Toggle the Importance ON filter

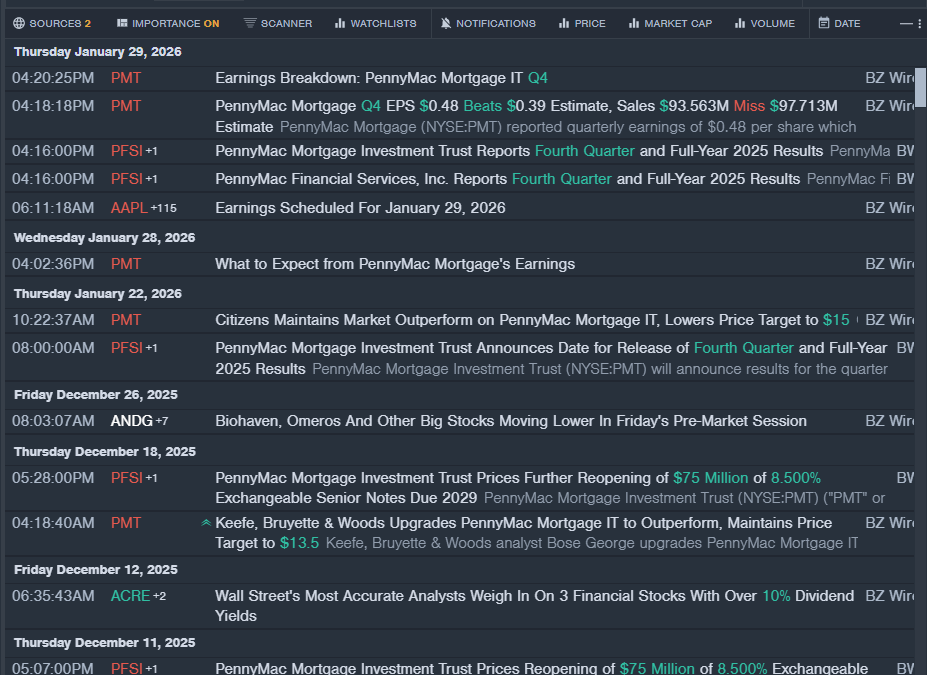167,23
